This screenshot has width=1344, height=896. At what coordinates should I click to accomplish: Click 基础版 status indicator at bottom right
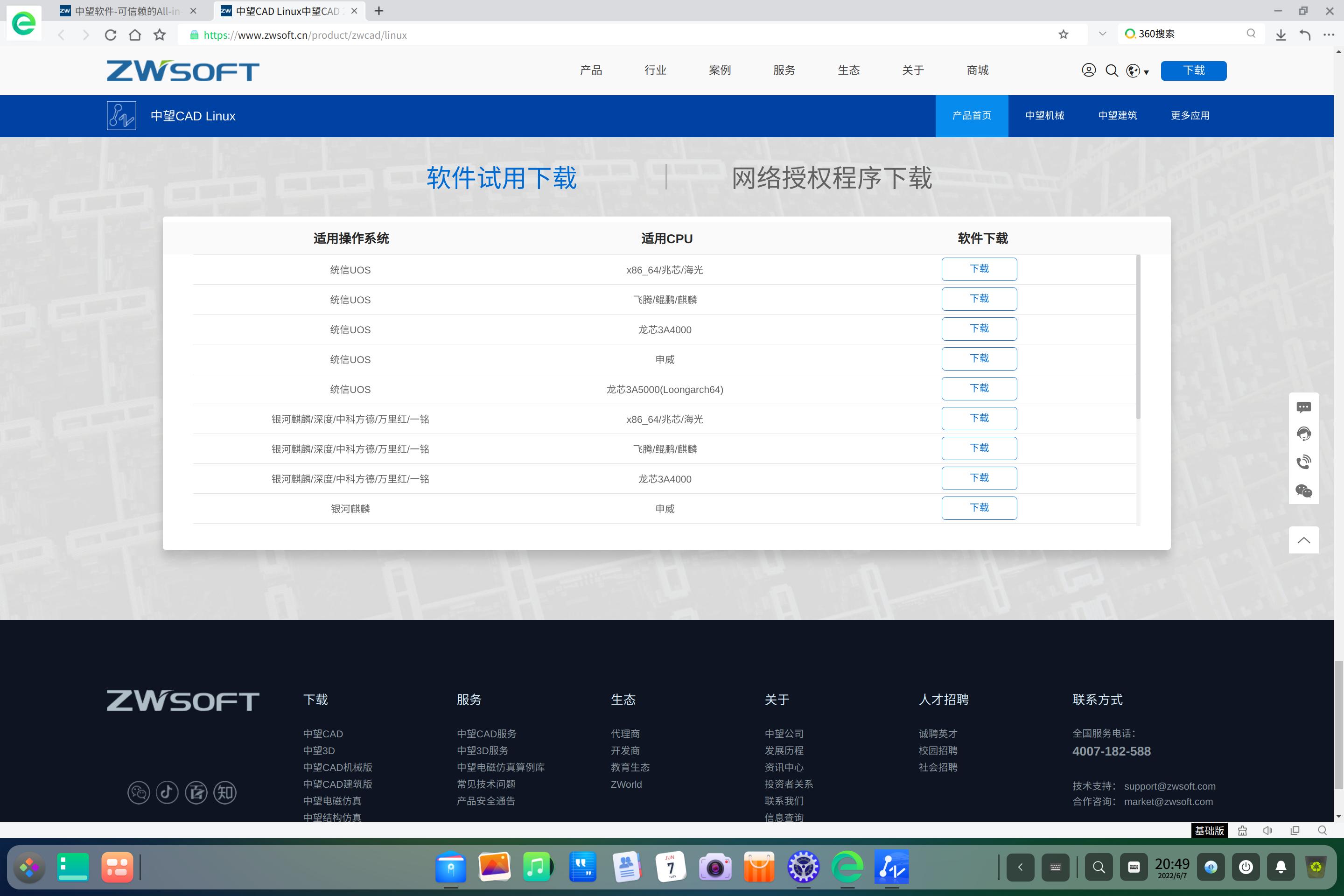(1208, 830)
